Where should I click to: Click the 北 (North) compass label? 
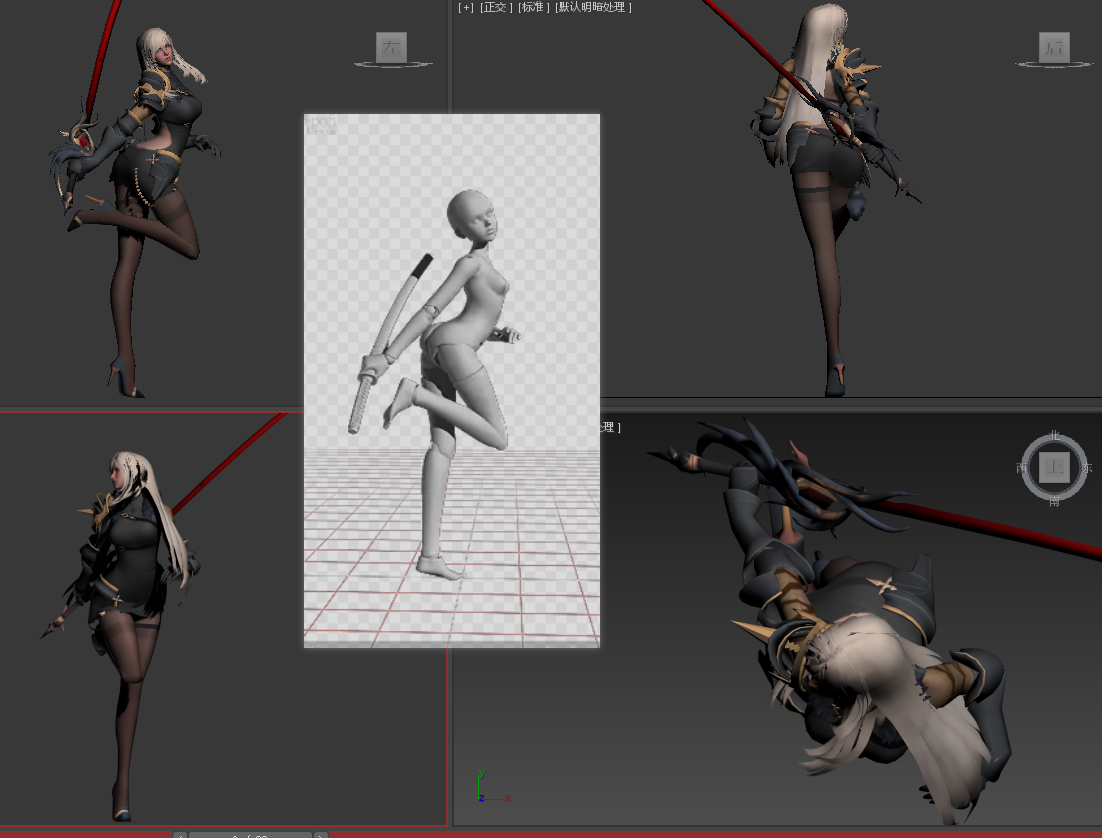point(1054,436)
